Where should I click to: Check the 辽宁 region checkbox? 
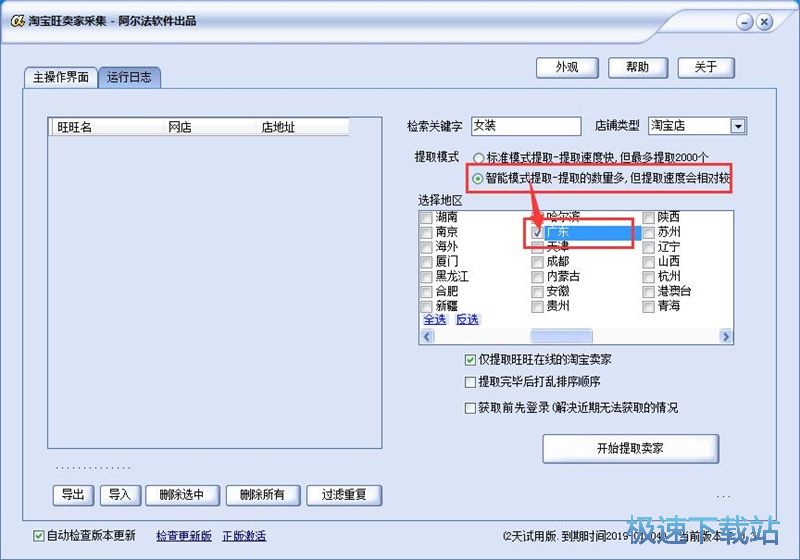(648, 247)
